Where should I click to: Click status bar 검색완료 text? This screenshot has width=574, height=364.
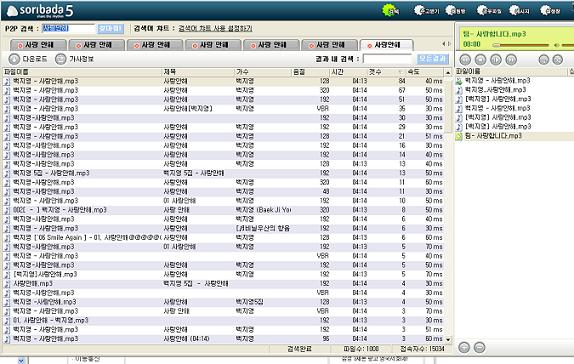click(x=299, y=349)
